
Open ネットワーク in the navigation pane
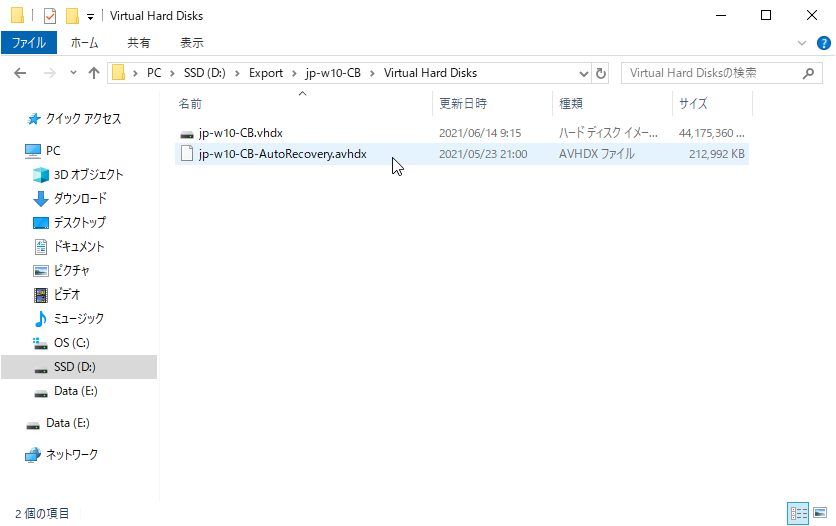(71, 455)
